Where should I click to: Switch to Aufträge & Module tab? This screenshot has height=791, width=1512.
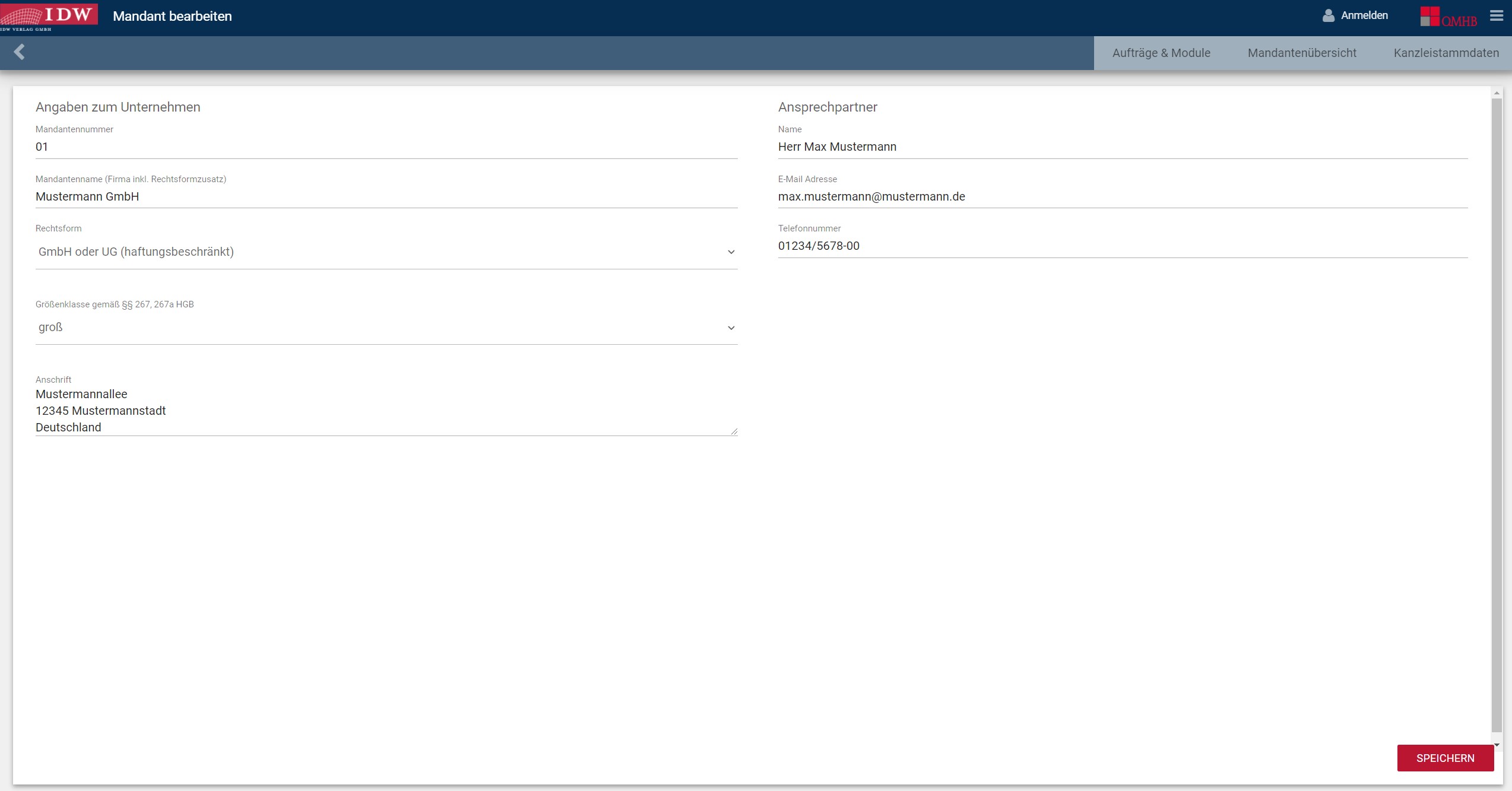[1161, 53]
